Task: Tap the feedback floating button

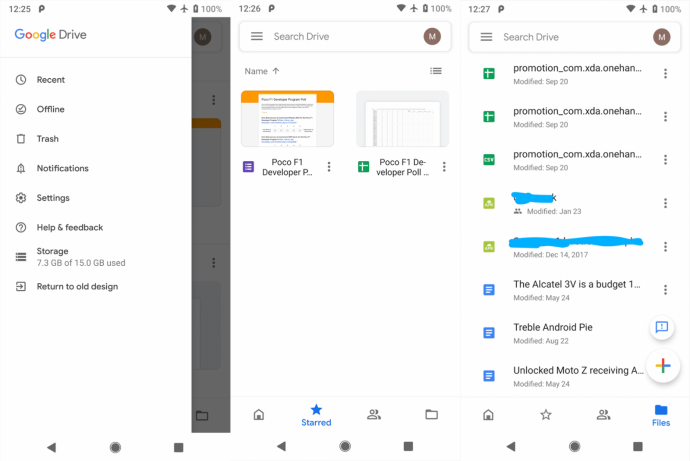Action: pos(662,327)
